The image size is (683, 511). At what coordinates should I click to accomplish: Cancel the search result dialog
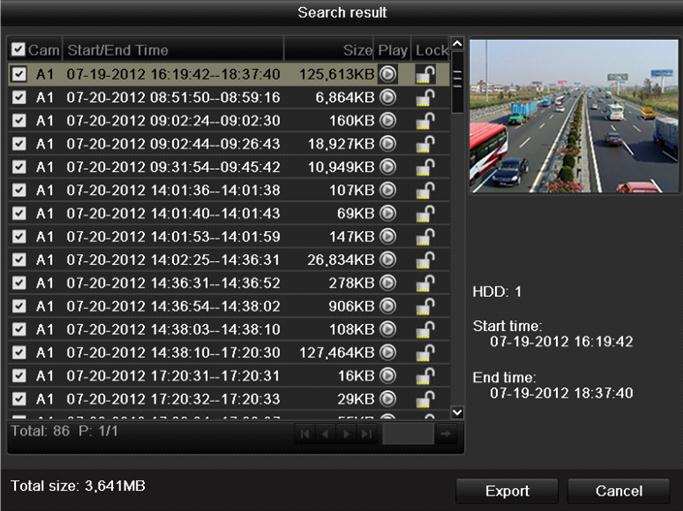point(619,491)
